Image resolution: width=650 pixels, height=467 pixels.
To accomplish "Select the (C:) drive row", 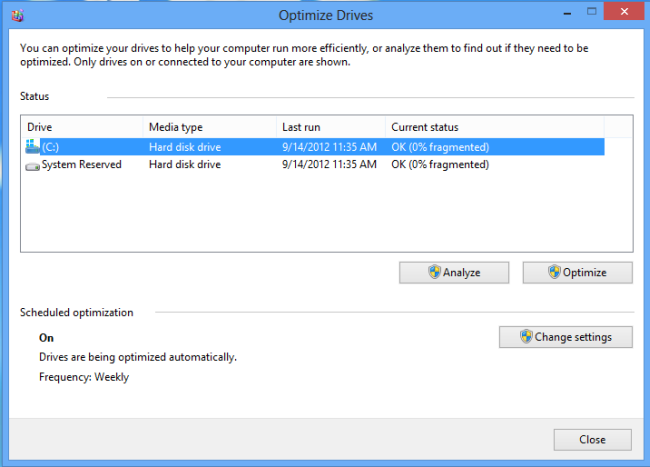I will point(314,147).
